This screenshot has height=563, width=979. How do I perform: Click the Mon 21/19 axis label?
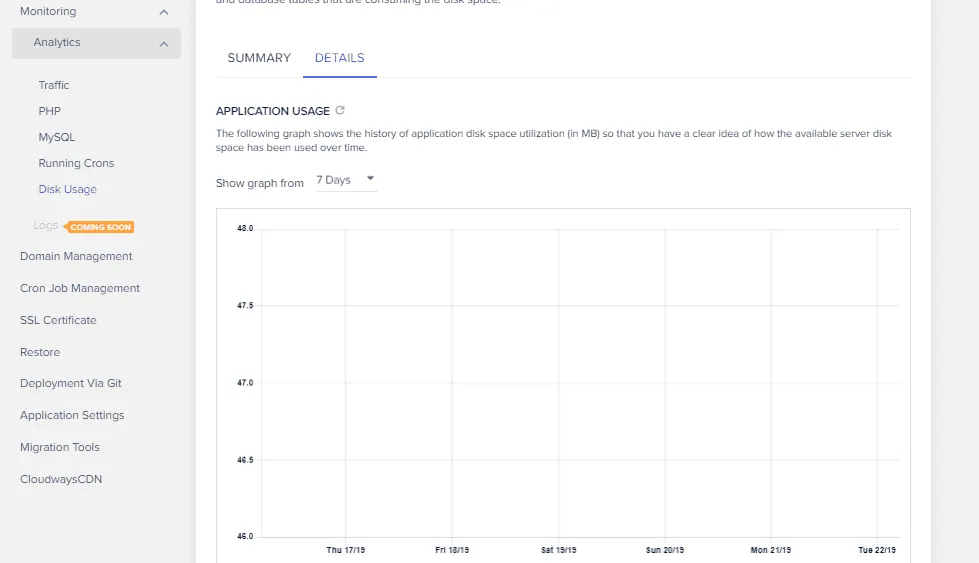point(771,550)
